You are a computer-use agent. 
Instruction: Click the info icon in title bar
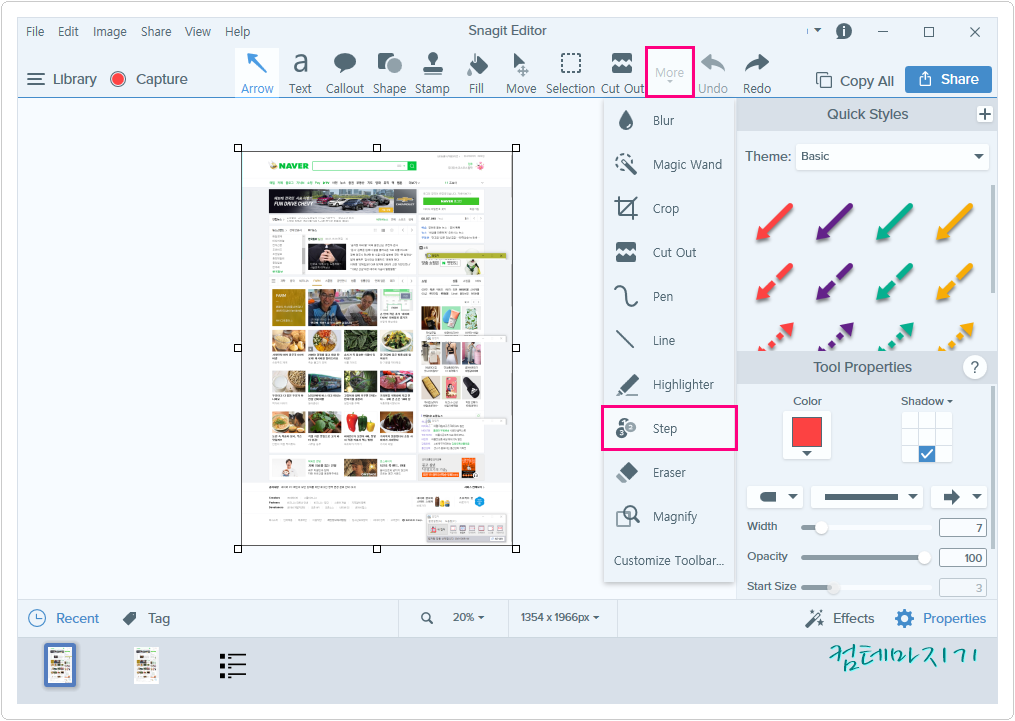pos(843,31)
